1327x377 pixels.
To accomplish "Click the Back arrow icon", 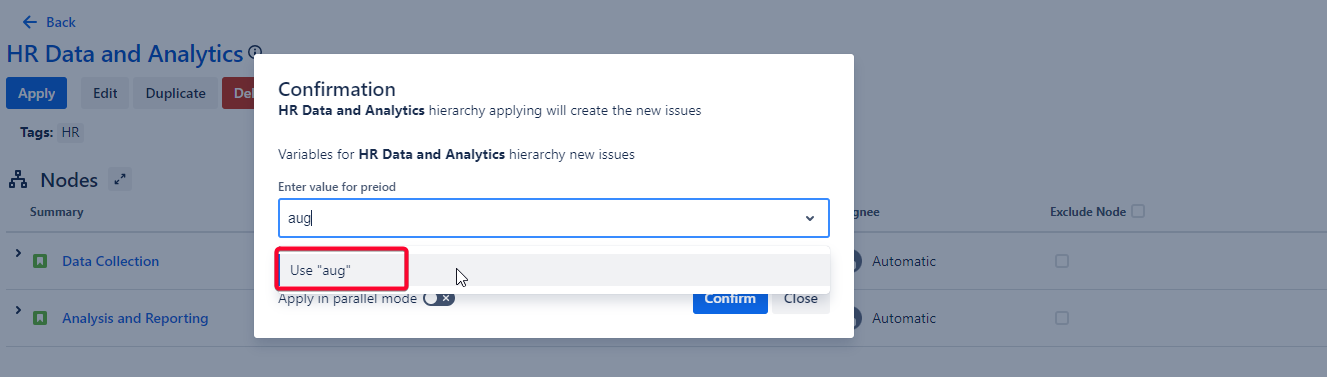I will [30, 22].
